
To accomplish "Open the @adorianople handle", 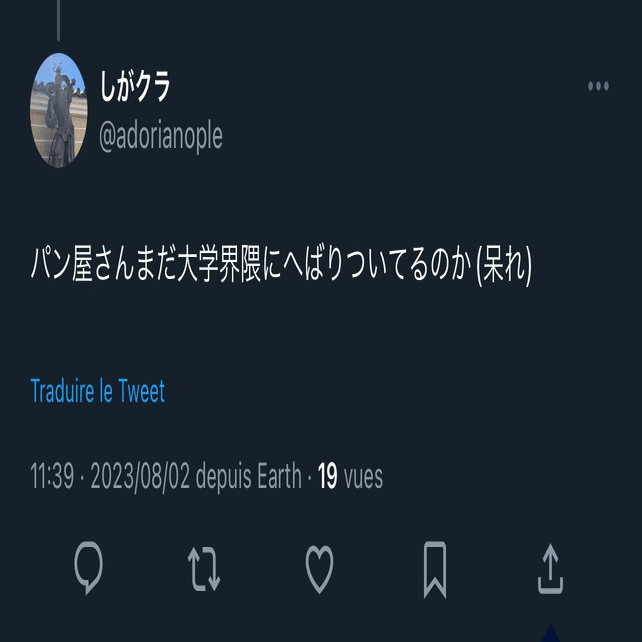I will (x=161, y=136).
